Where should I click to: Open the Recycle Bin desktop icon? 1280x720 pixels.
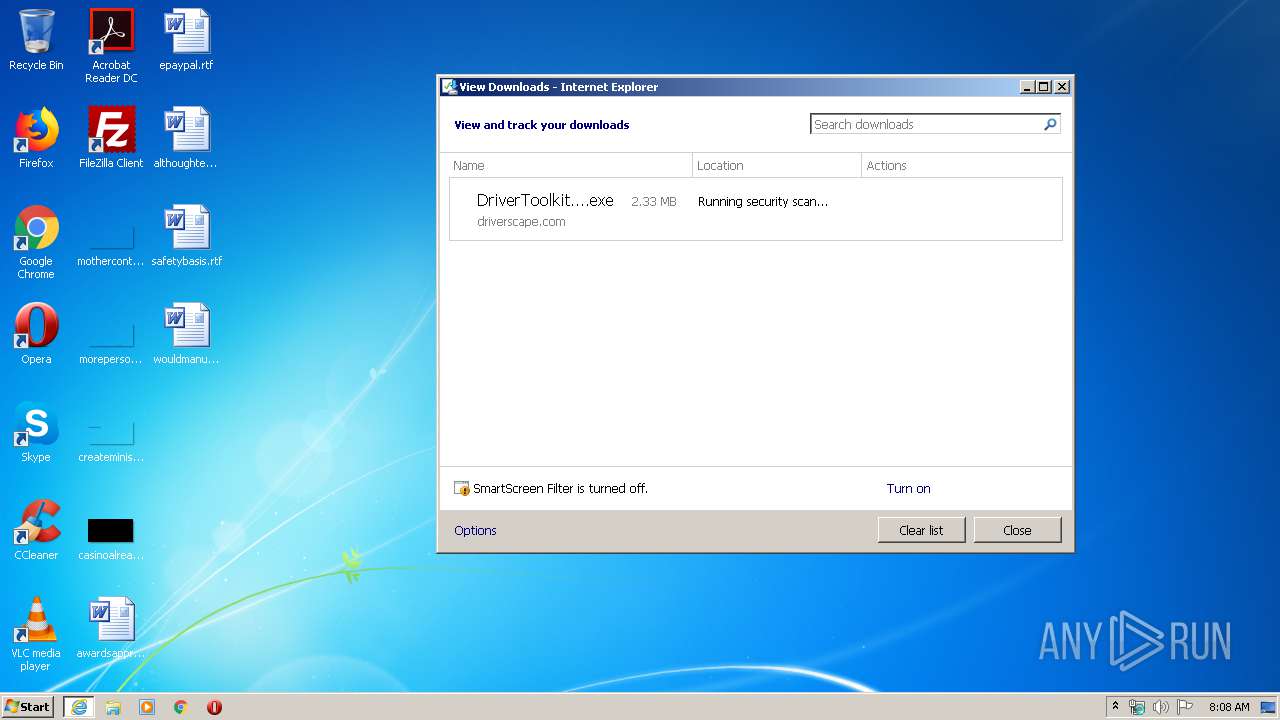[36, 40]
